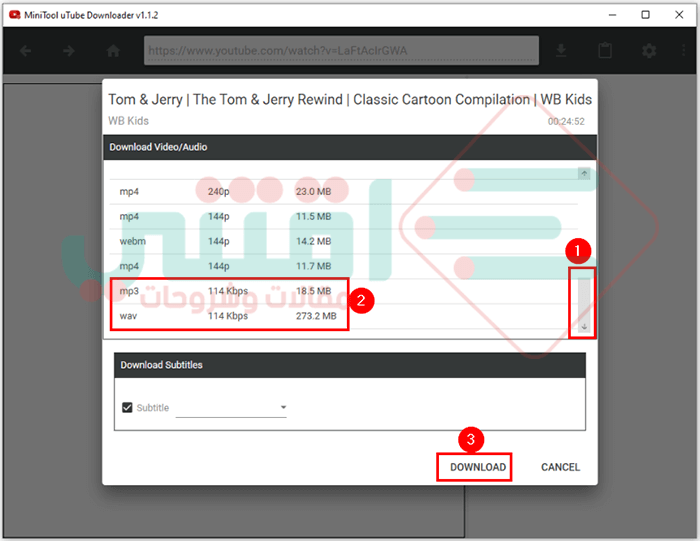Open the home page icon

pos(113,51)
